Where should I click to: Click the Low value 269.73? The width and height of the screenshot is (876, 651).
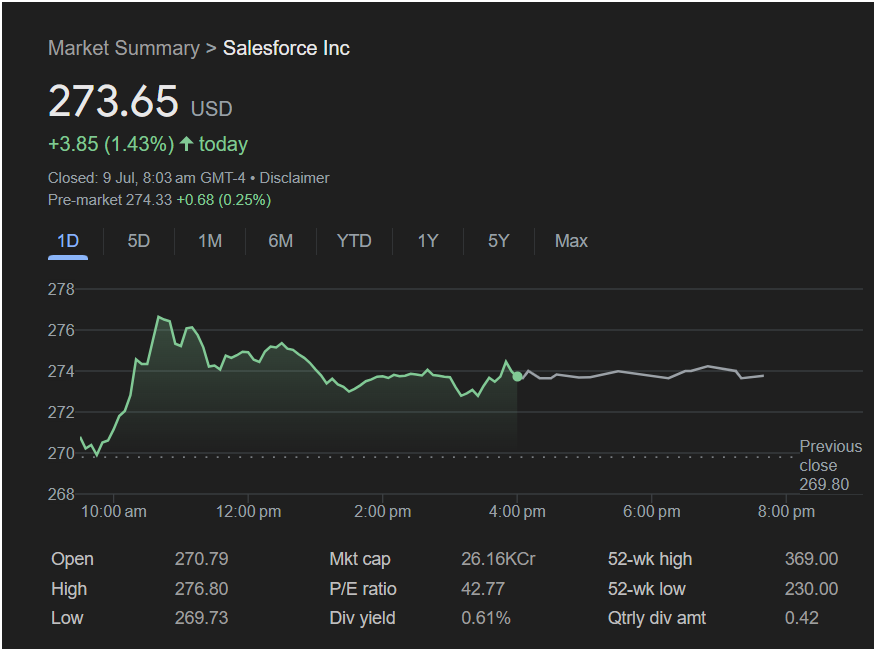tap(202, 618)
